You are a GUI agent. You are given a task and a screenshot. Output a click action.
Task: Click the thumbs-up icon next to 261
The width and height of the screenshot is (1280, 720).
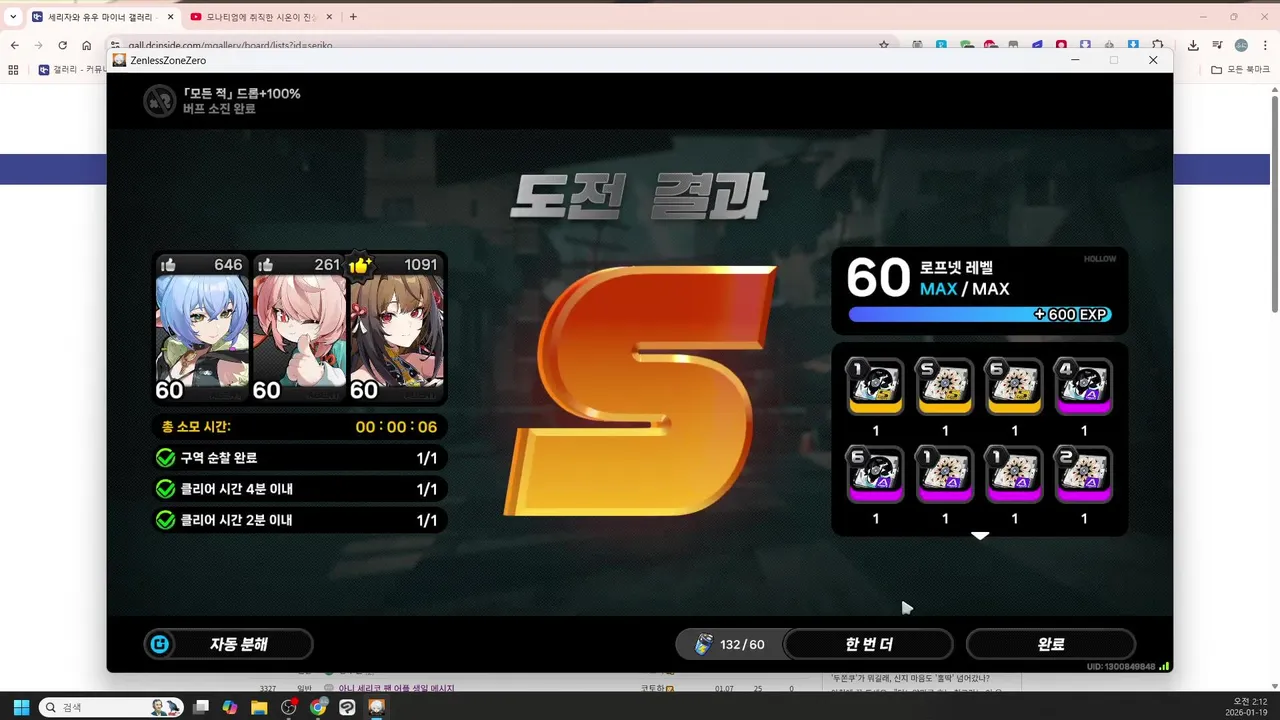click(x=265, y=265)
